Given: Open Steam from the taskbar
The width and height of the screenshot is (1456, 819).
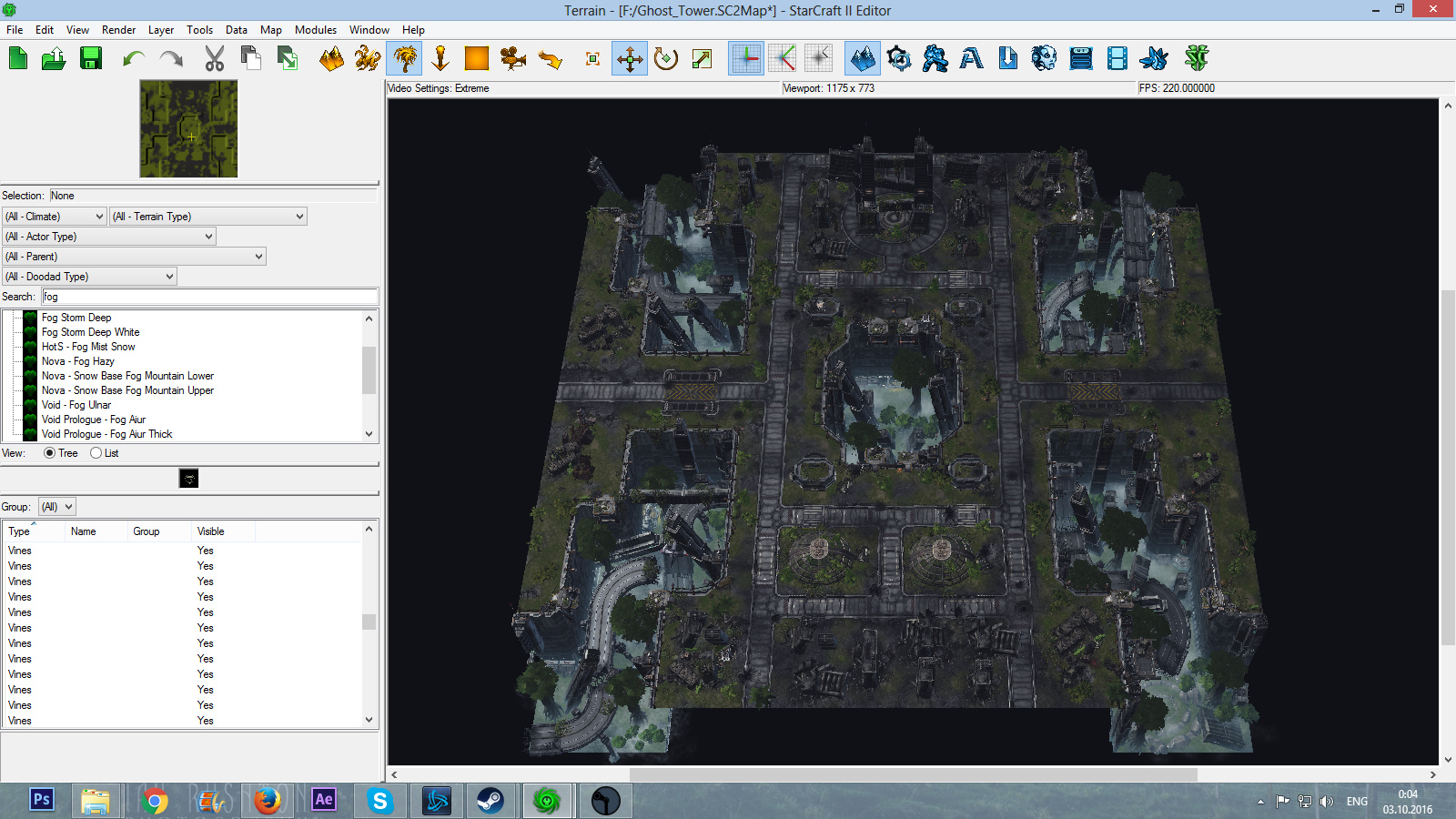Looking at the screenshot, I should point(490,800).
